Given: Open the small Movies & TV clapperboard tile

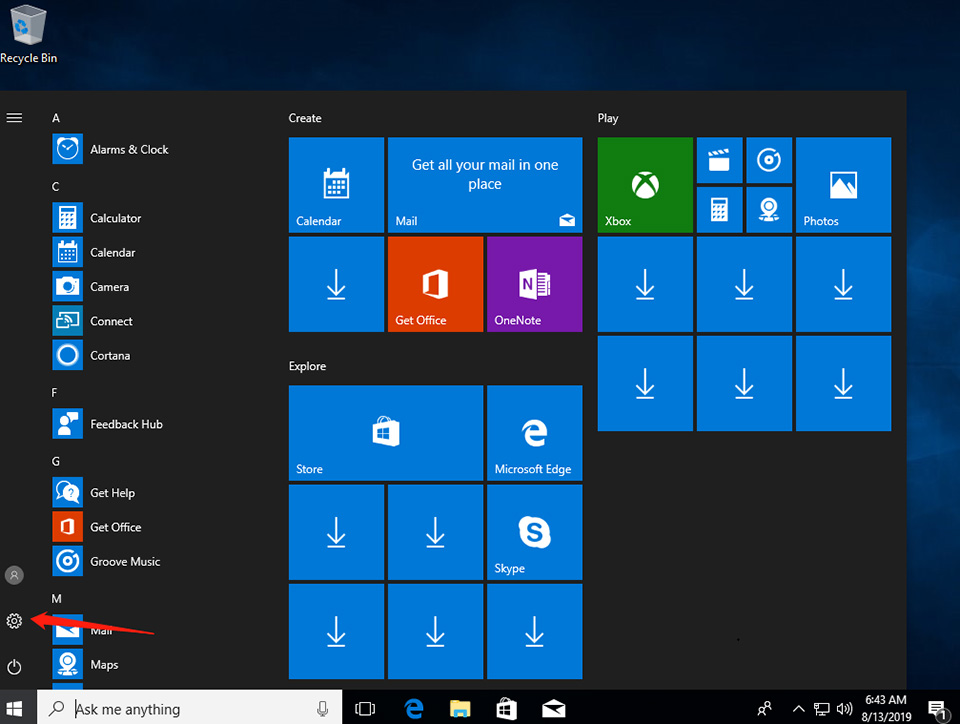Looking at the screenshot, I should (719, 160).
